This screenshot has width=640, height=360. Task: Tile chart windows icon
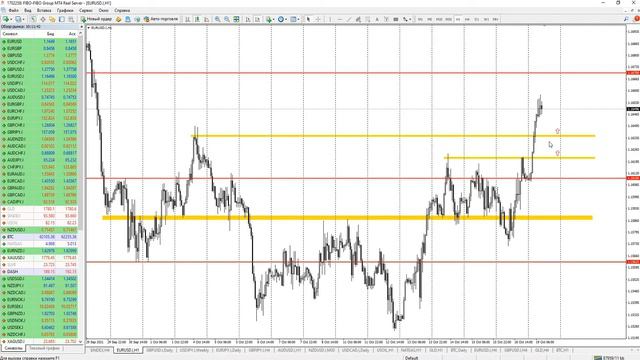click(236, 19)
